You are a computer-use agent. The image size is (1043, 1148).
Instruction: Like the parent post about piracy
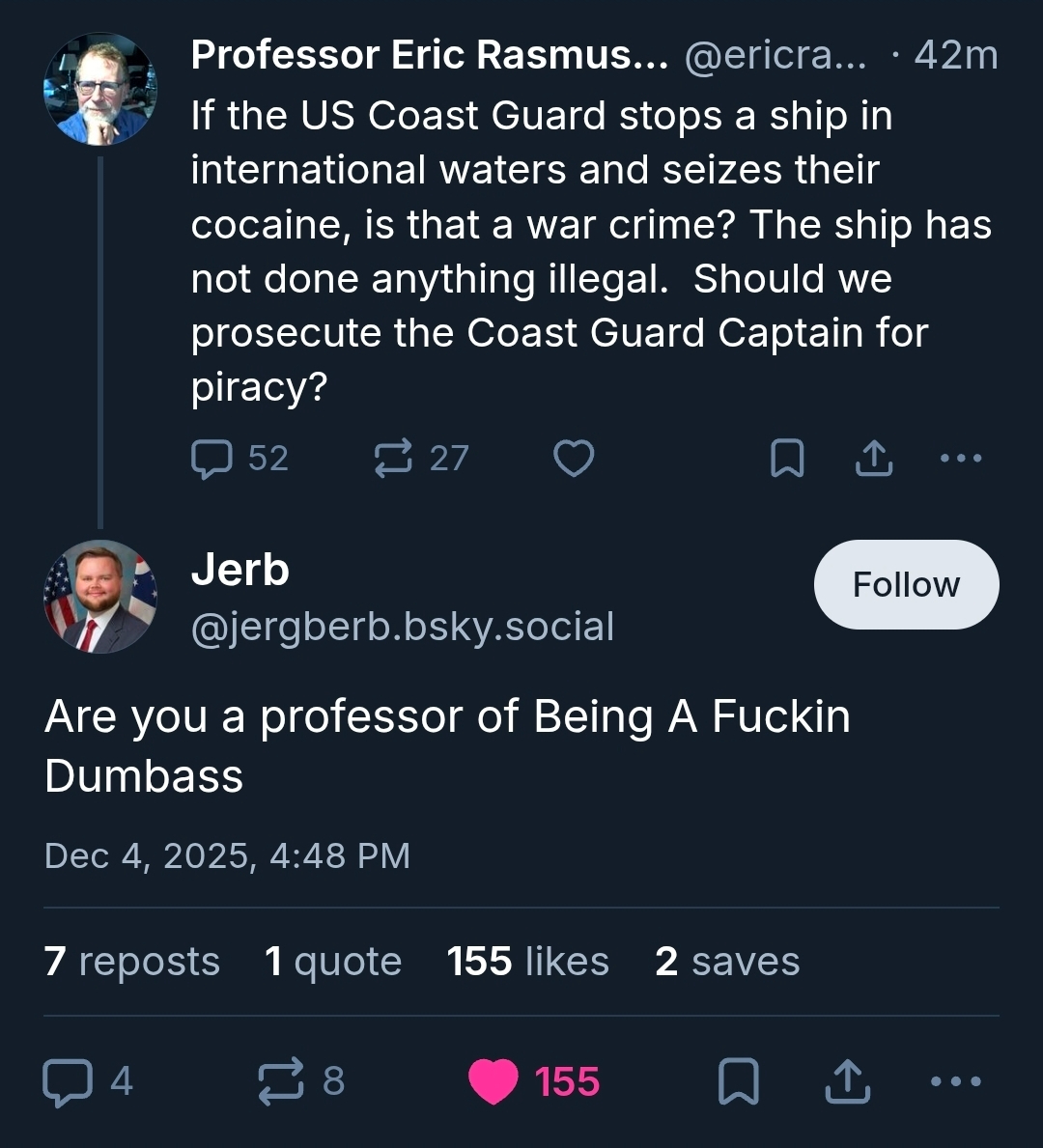pos(574,459)
